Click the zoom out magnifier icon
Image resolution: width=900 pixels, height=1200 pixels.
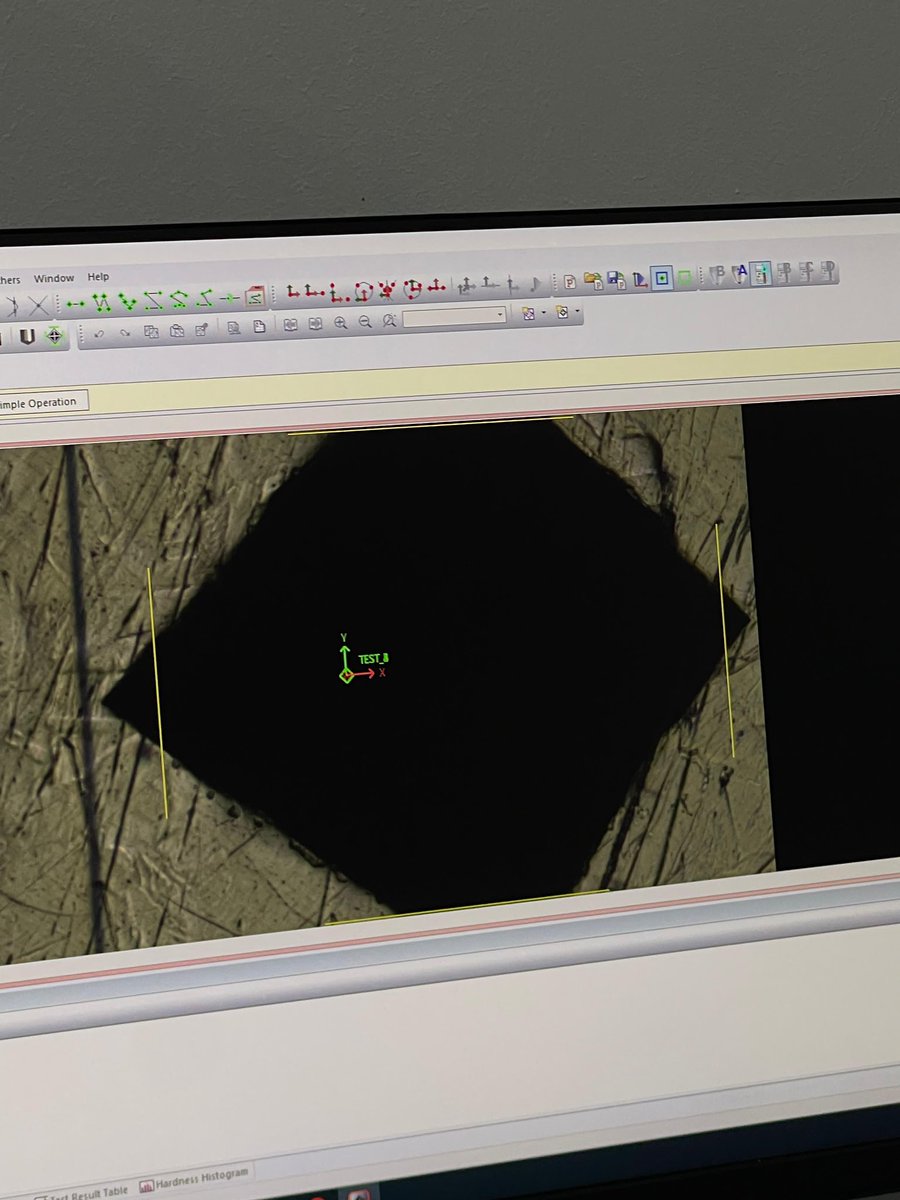(365, 322)
